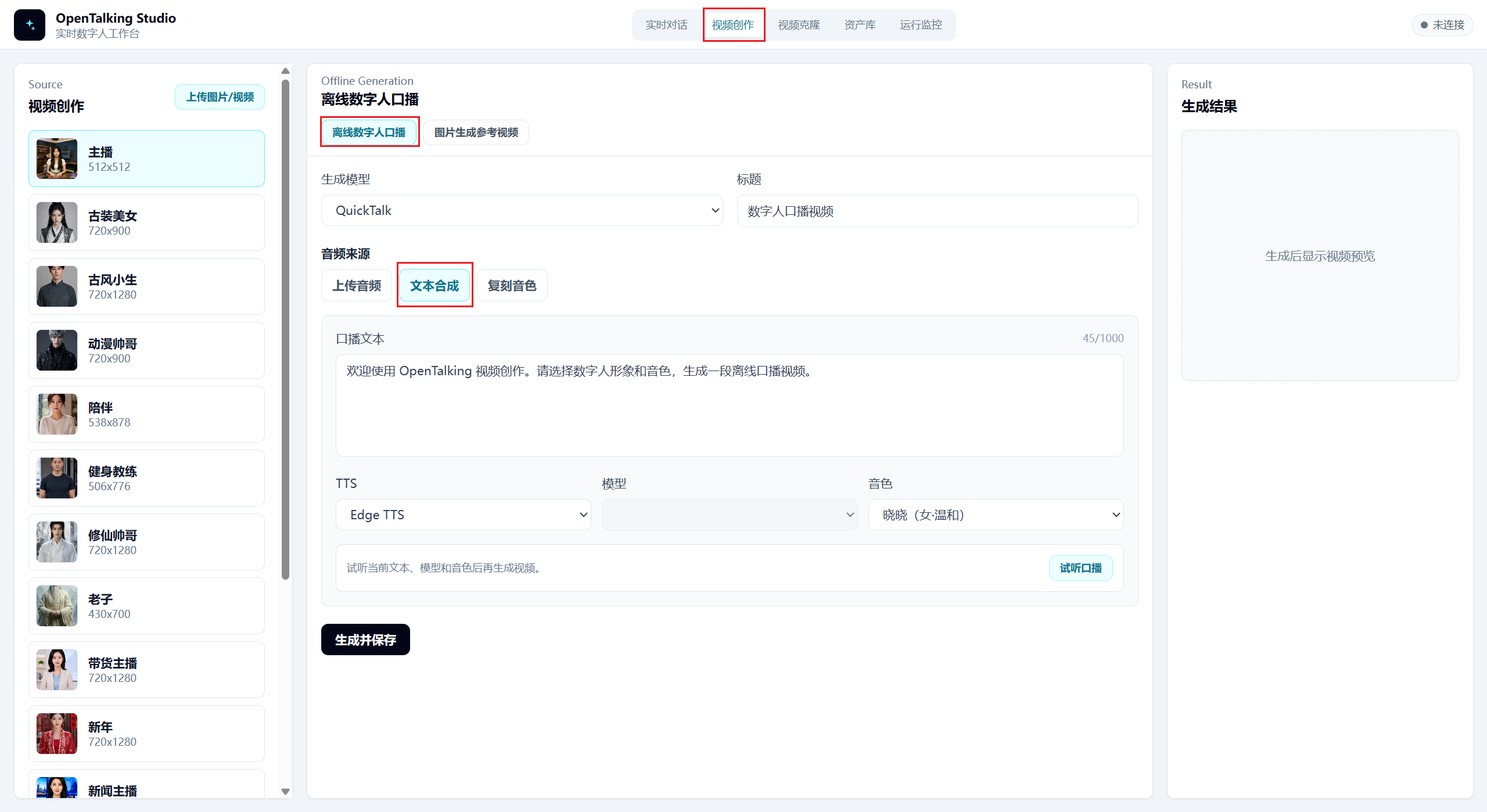Pick the 动漫帅哥 avatar thumbnail

[57, 350]
